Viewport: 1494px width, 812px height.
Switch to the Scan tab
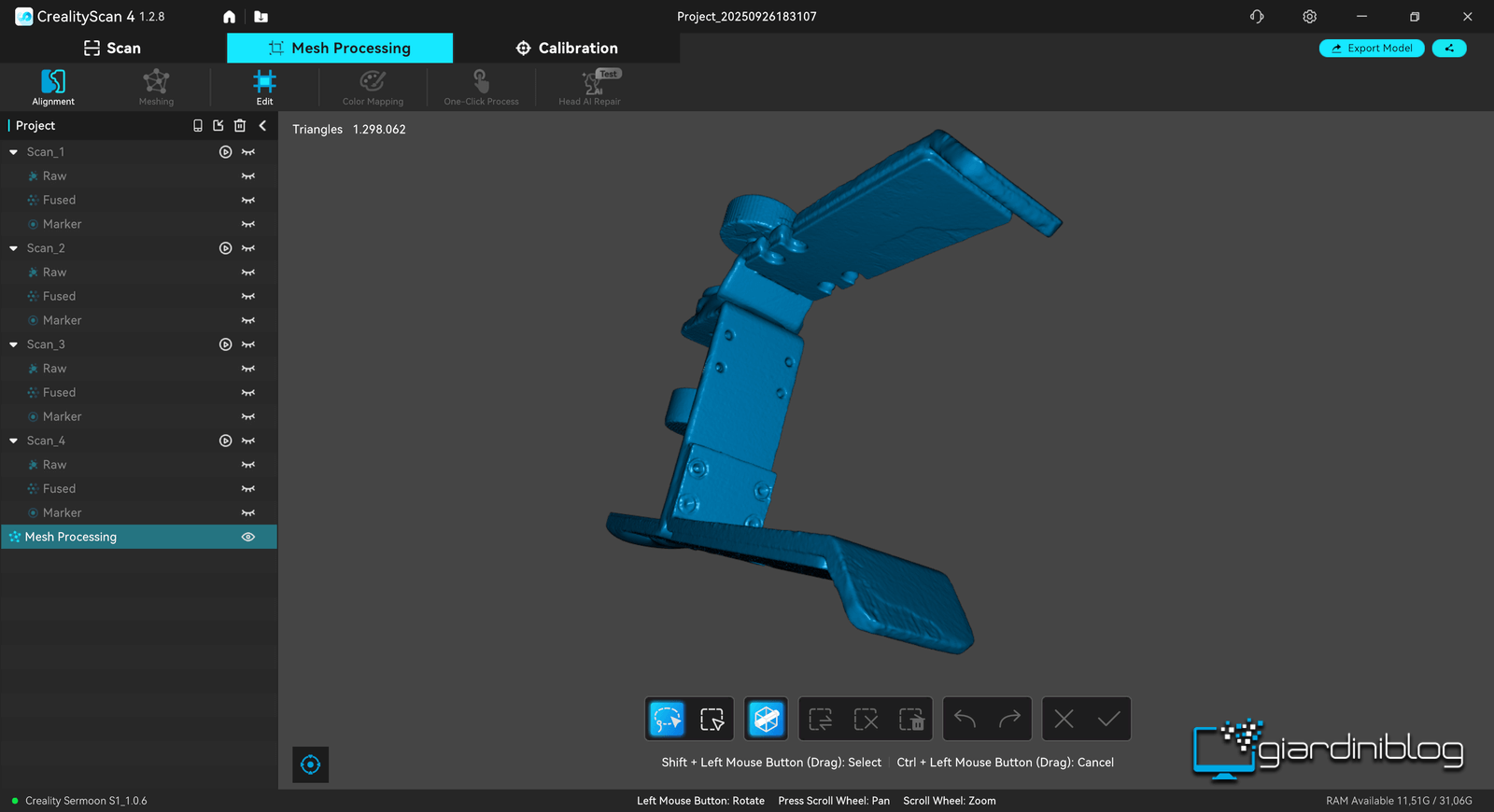(112, 49)
